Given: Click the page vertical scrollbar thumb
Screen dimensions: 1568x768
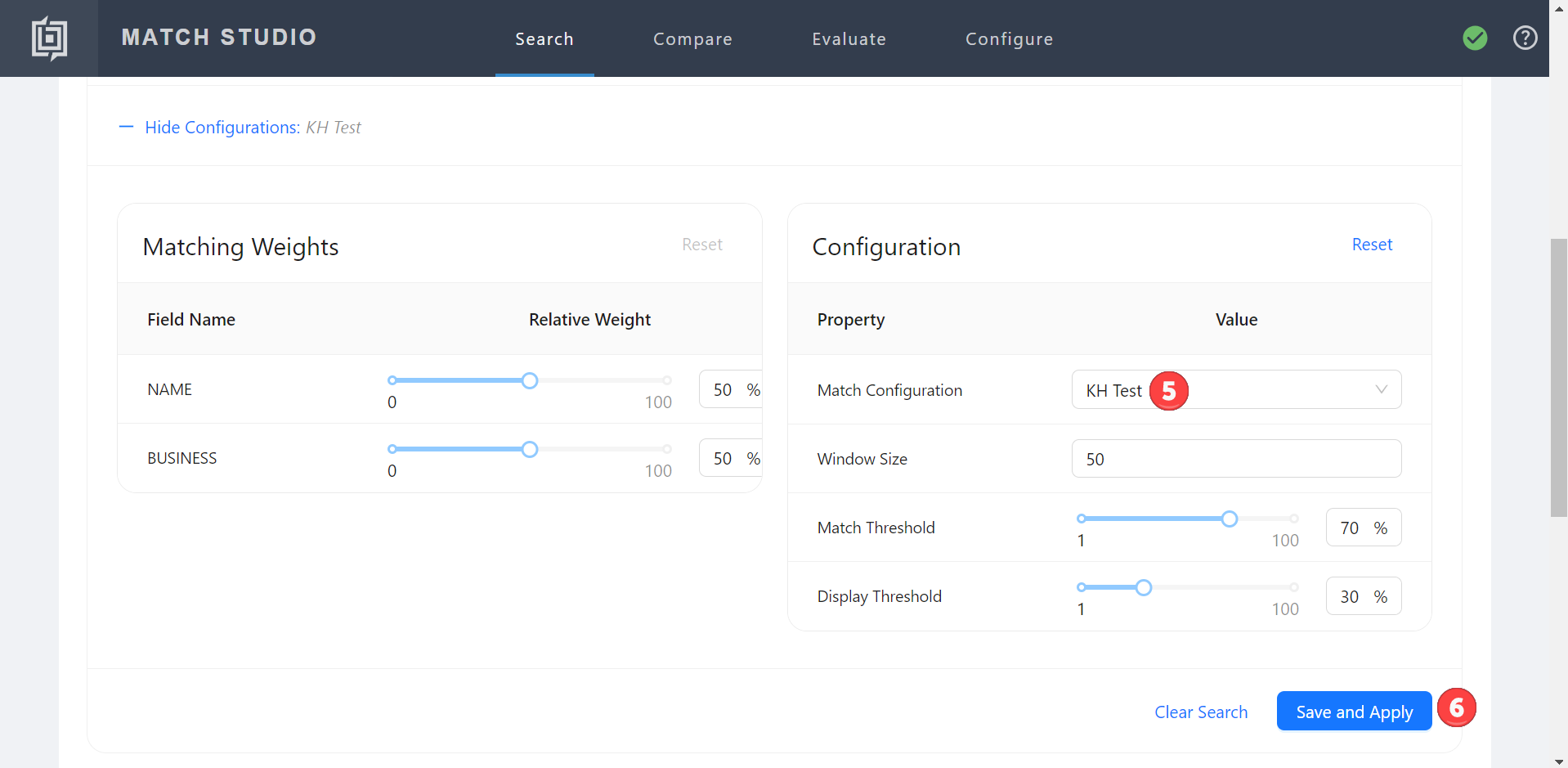Looking at the screenshot, I should click(1559, 378).
